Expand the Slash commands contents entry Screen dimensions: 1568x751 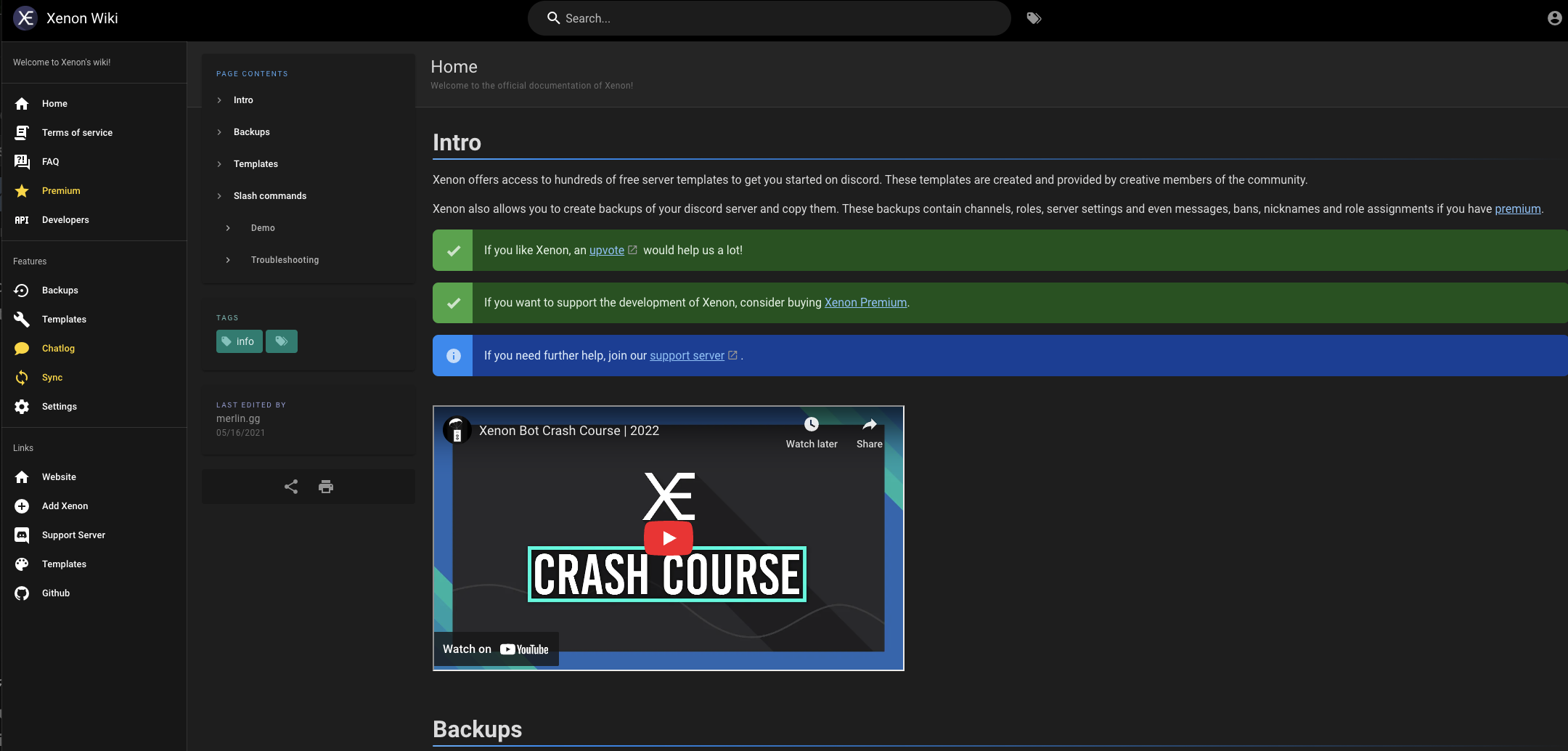[270, 196]
